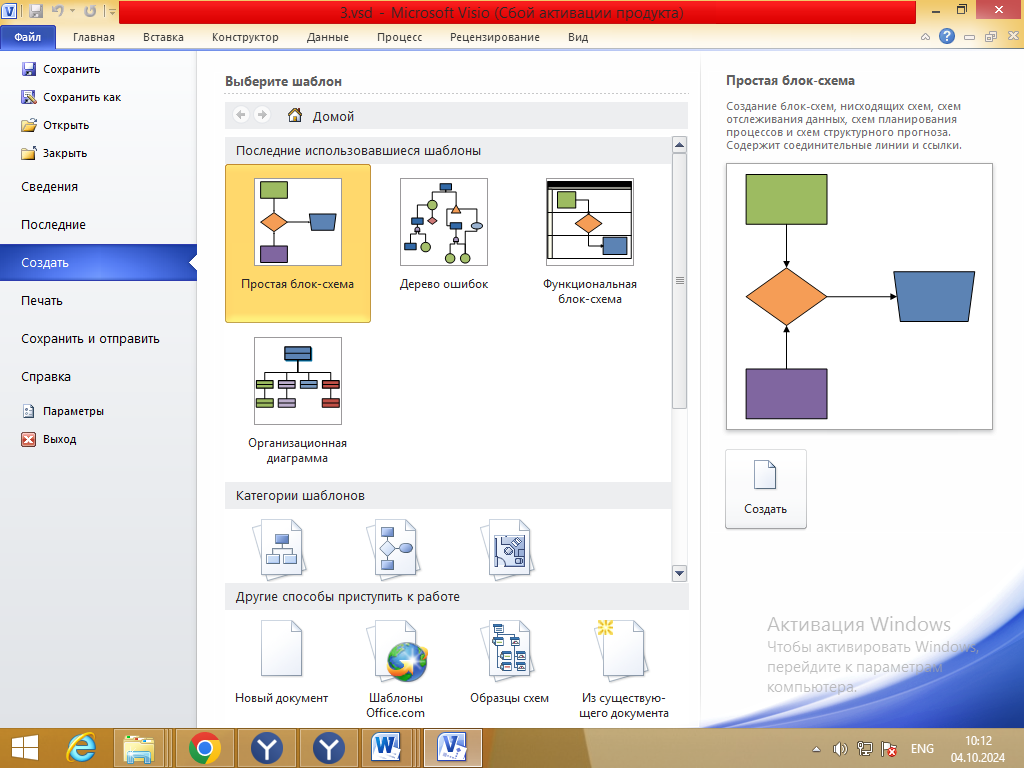
Task: Click the Redo arrow in quick access toolbar
Action: (90, 11)
